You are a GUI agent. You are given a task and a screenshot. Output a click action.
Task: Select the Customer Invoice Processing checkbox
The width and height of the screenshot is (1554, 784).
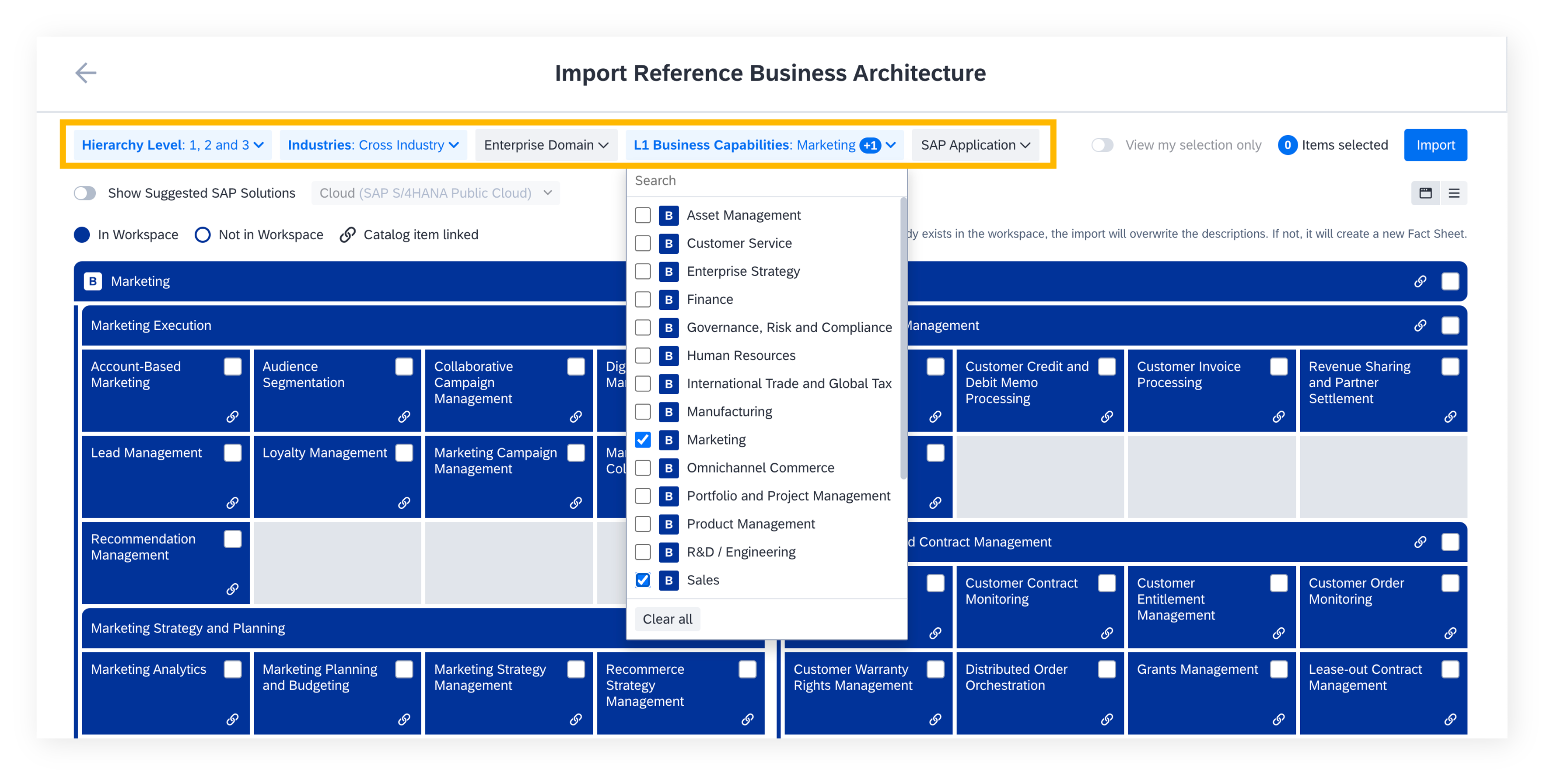[x=1278, y=367]
